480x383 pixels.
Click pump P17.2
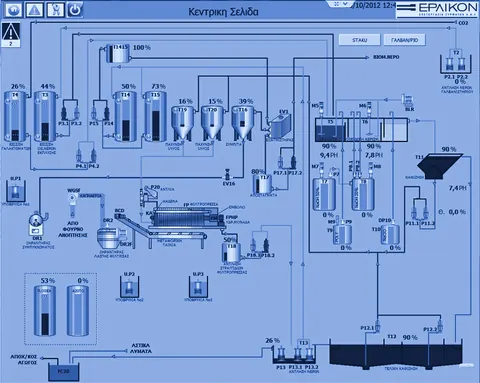(x=294, y=161)
